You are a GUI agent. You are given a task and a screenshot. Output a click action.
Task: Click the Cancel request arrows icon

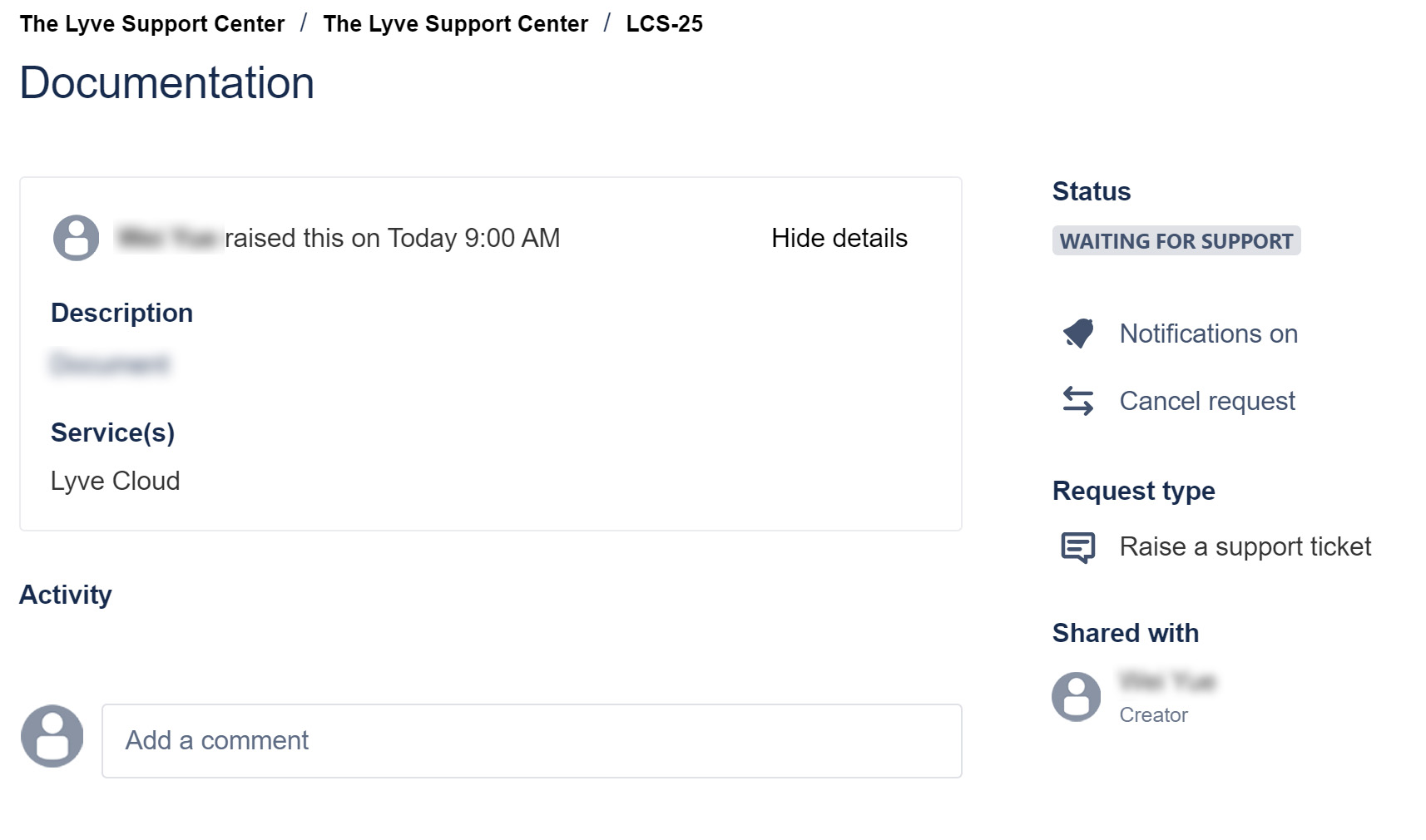1078,401
